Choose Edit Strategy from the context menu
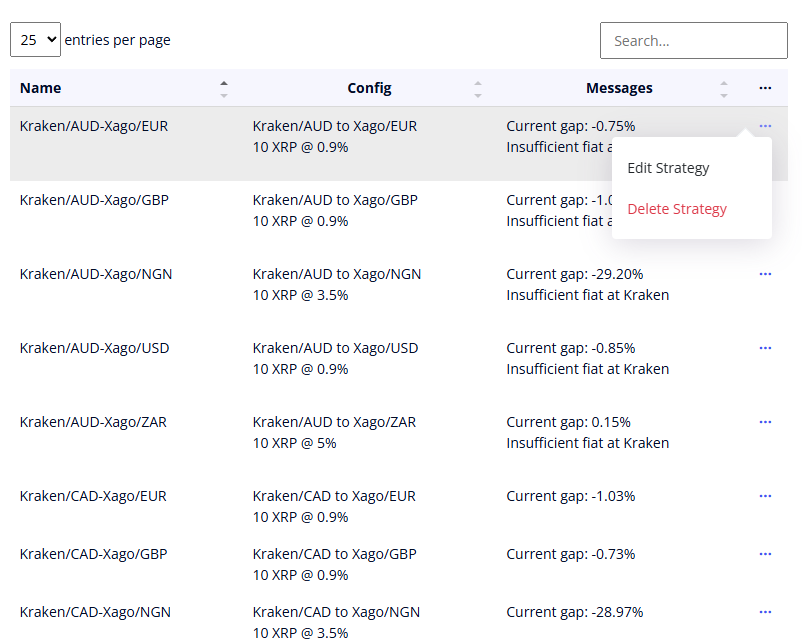The image size is (802, 640). tap(668, 168)
